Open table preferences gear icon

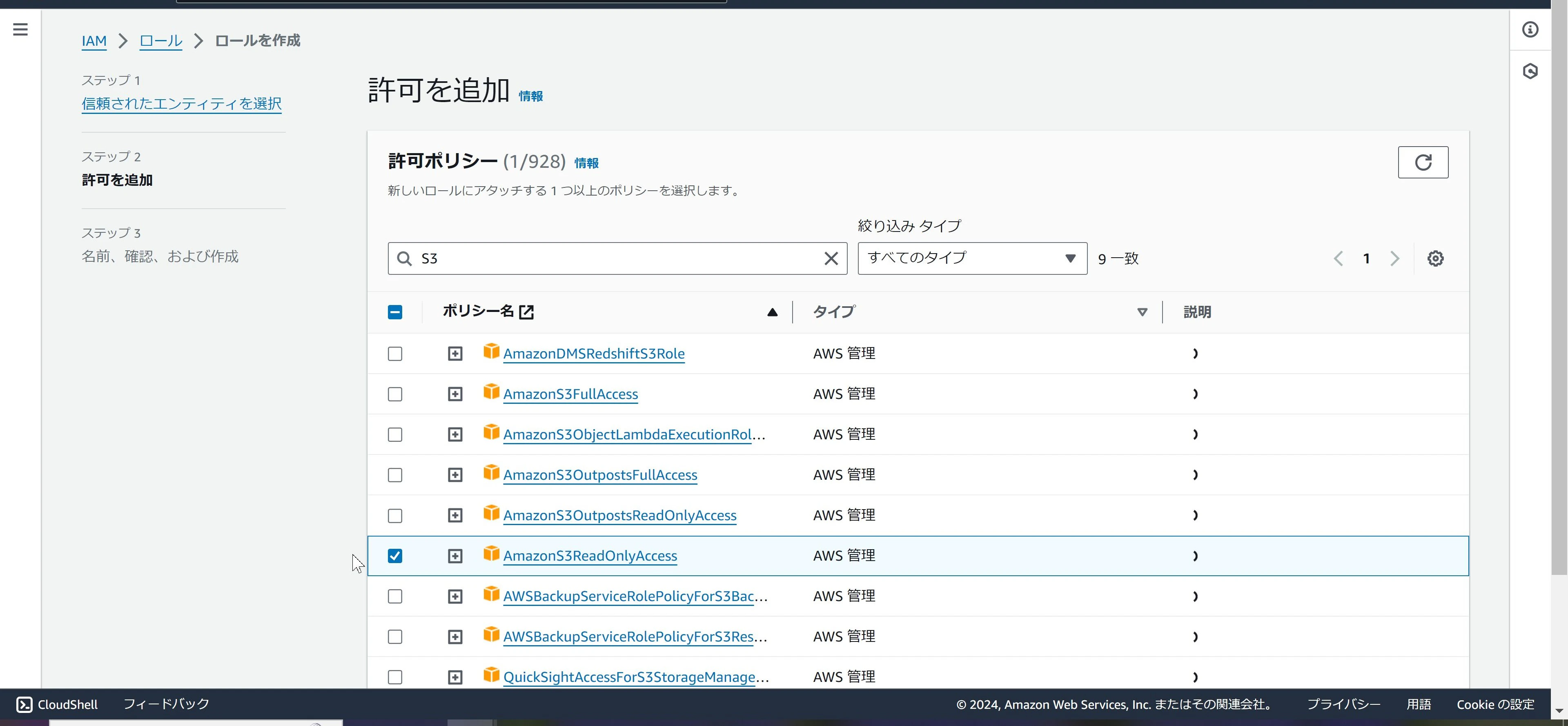coord(1435,258)
